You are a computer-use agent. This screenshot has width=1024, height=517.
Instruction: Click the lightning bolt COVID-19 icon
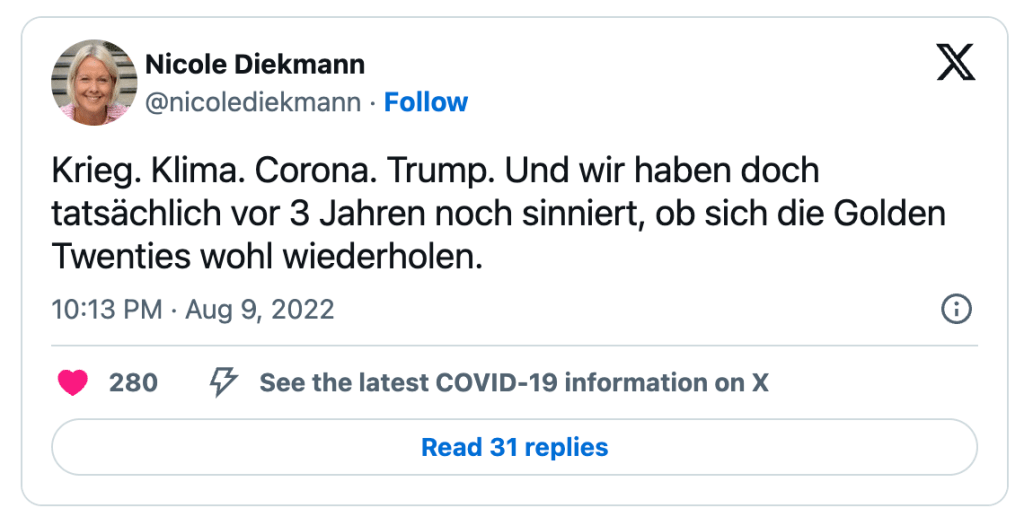point(222,382)
